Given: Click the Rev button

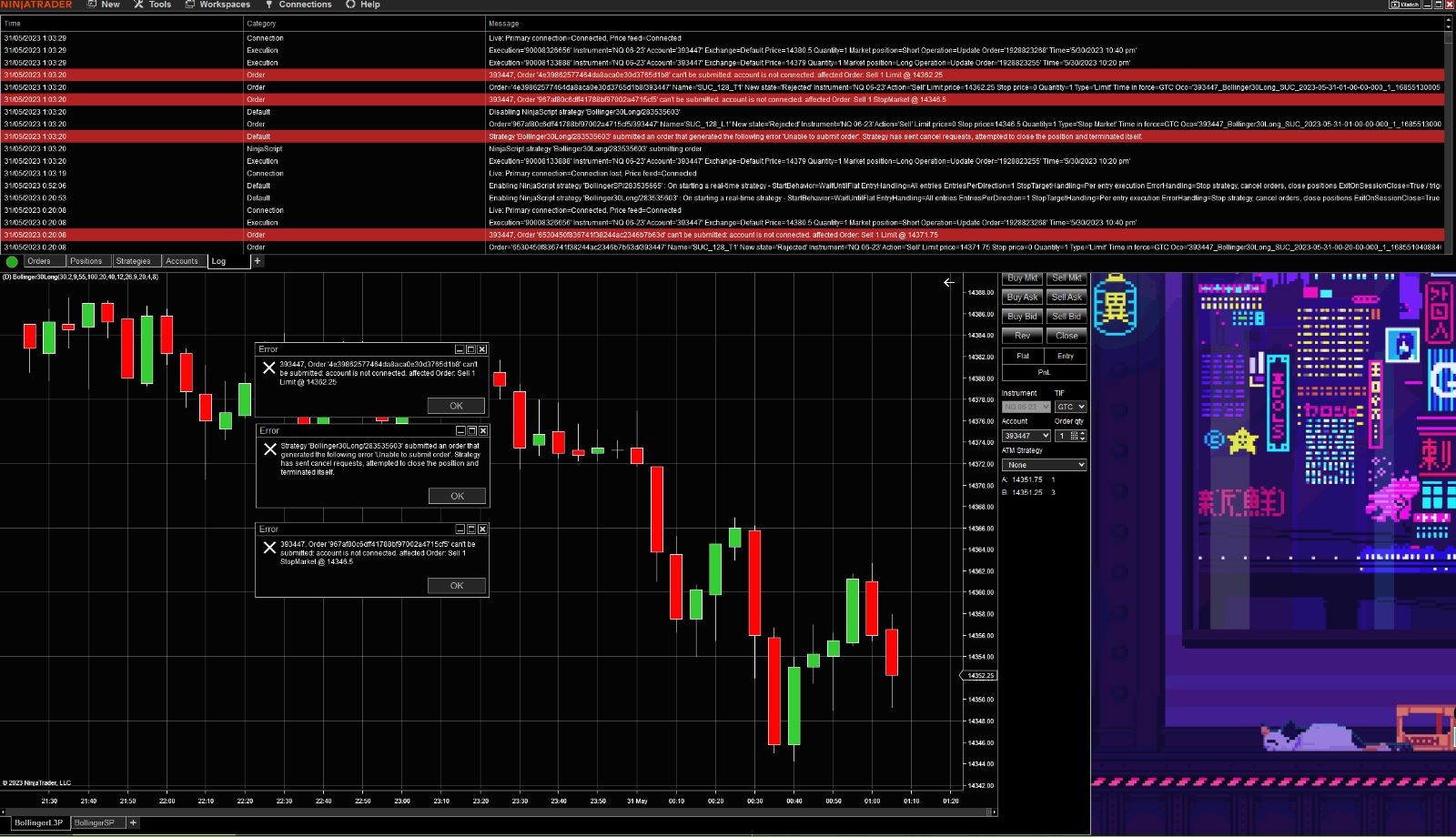Looking at the screenshot, I should [x=1022, y=336].
